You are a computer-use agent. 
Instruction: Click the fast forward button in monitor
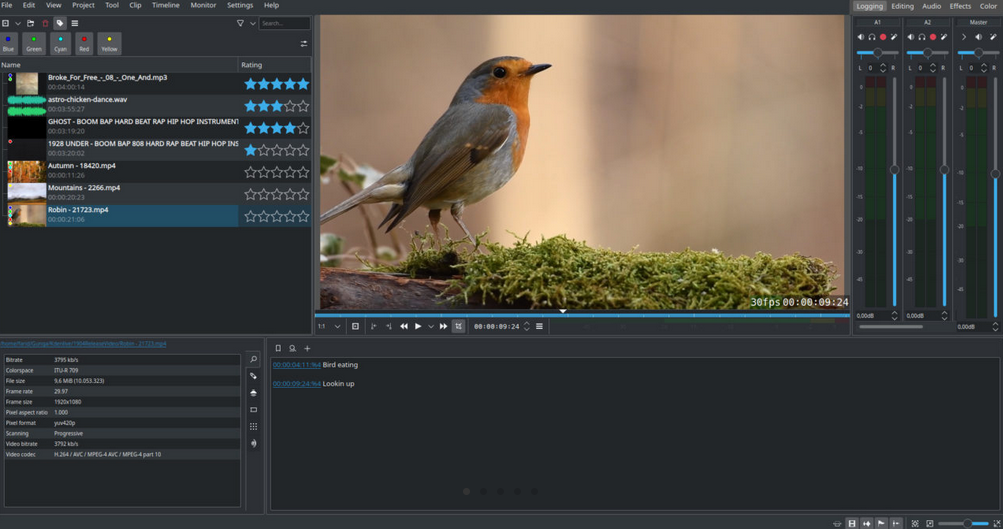pos(444,326)
